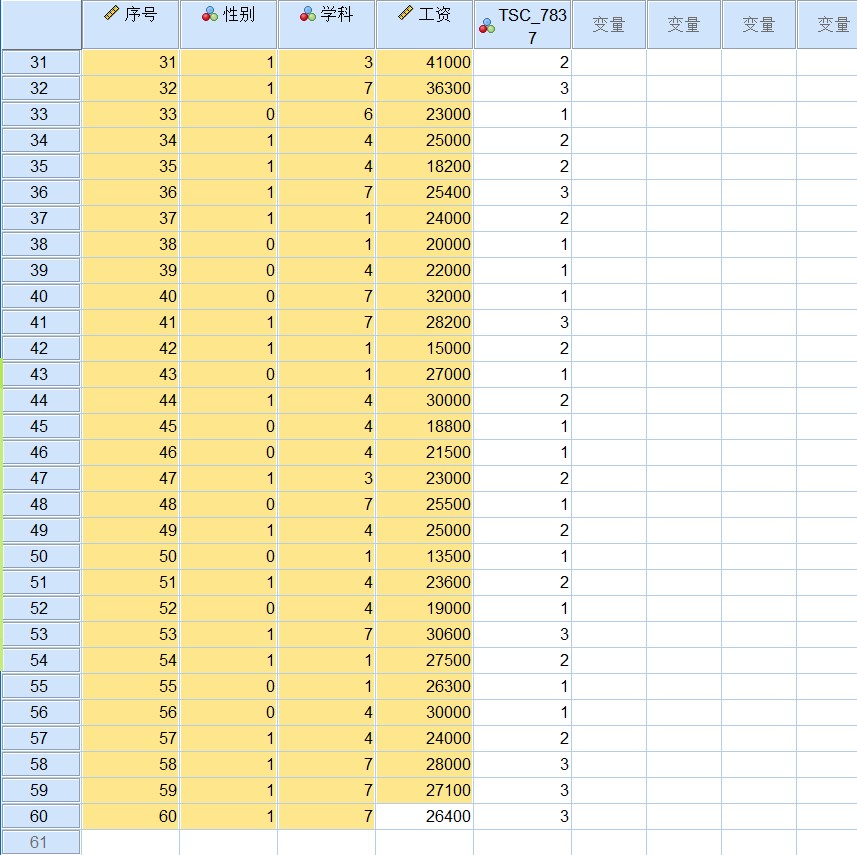Click the salary cell 27100
This screenshot has width=857, height=855.
click(x=424, y=790)
